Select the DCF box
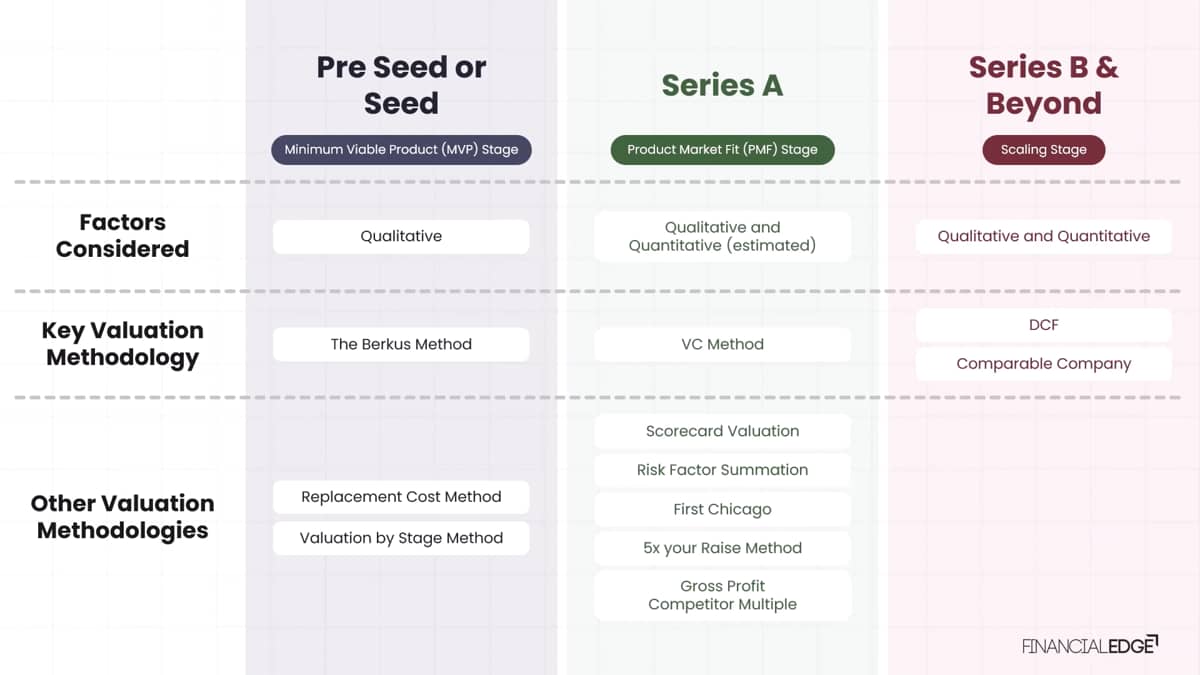 pyautogui.click(x=1043, y=325)
